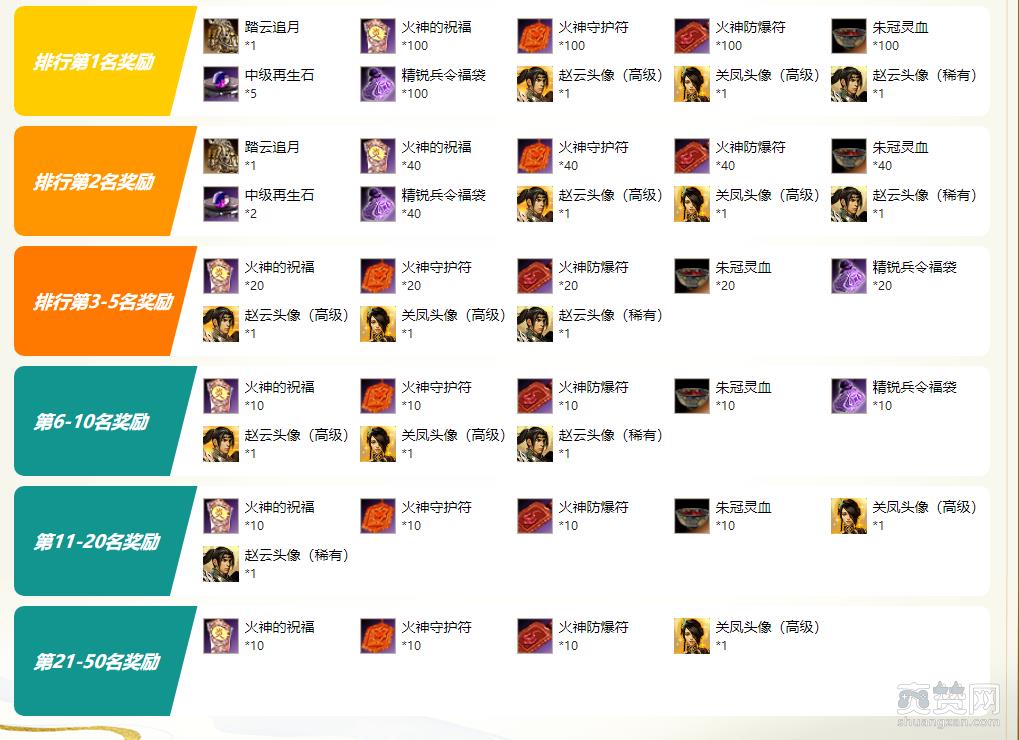Open the 排行第3-5名奖励 header
Viewport: 1019px width, 740px height.
point(104,301)
